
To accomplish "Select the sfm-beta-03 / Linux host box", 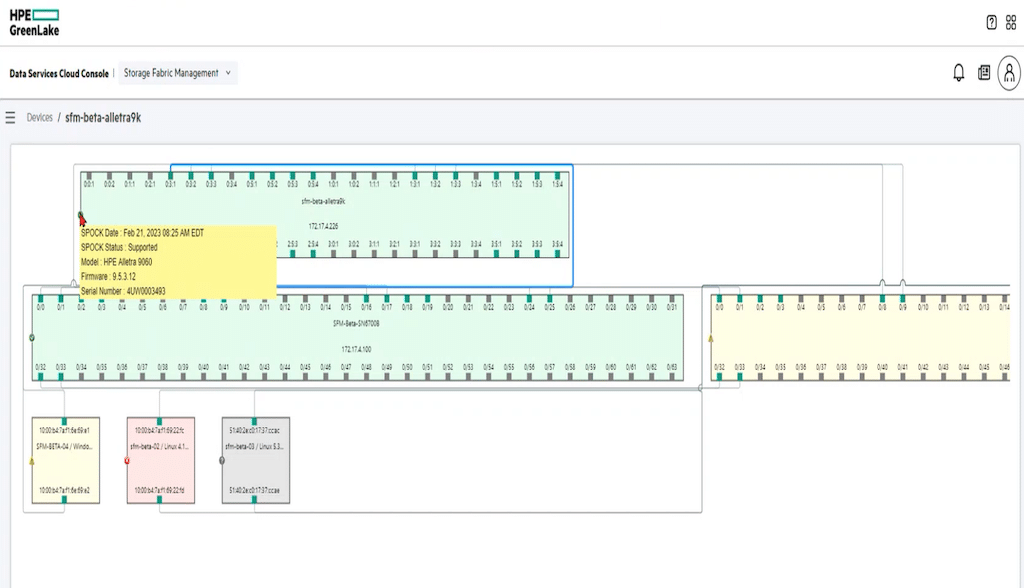I will [x=255, y=461].
